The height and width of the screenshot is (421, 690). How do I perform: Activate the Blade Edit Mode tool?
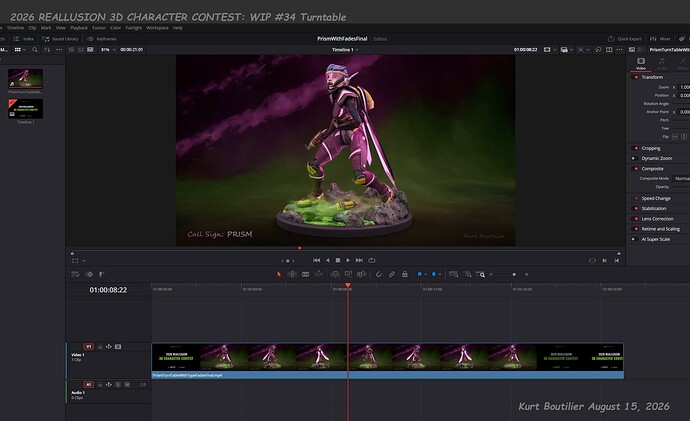[x=319, y=275]
